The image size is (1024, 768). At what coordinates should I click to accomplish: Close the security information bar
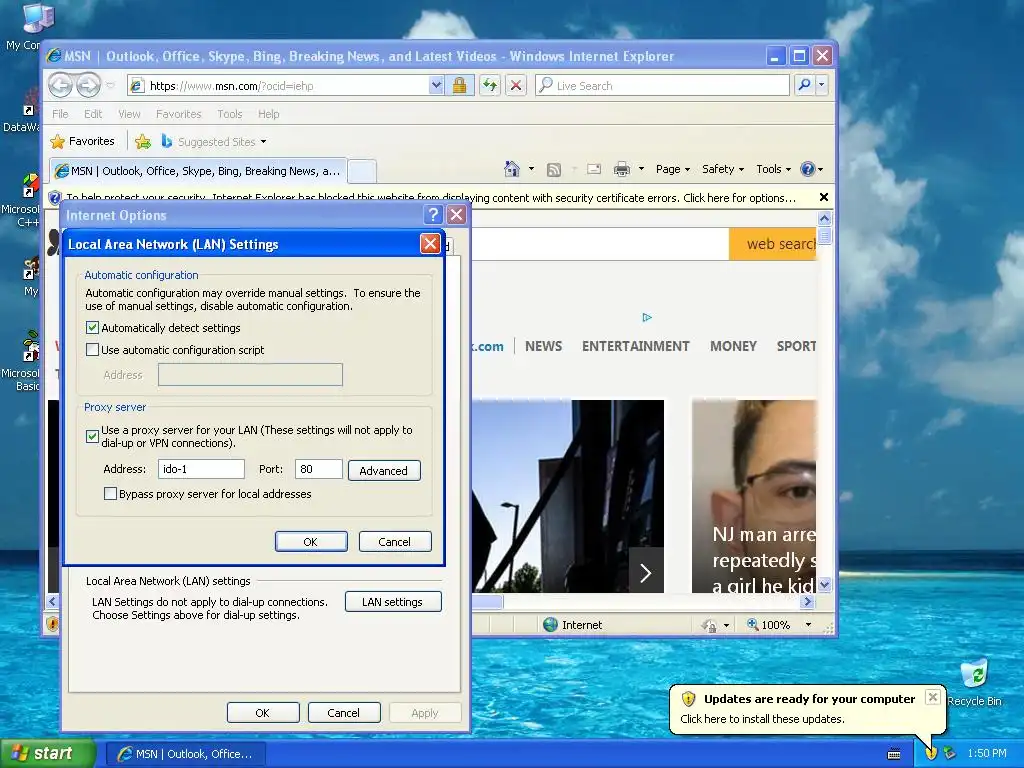tap(824, 197)
